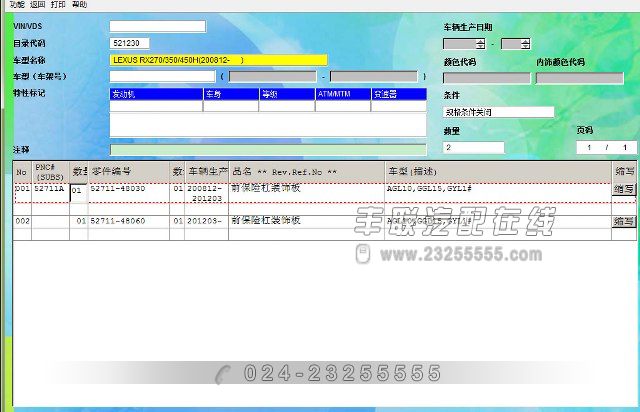Click production date 200812-201203
This screenshot has height=412, width=640.
click(205, 193)
